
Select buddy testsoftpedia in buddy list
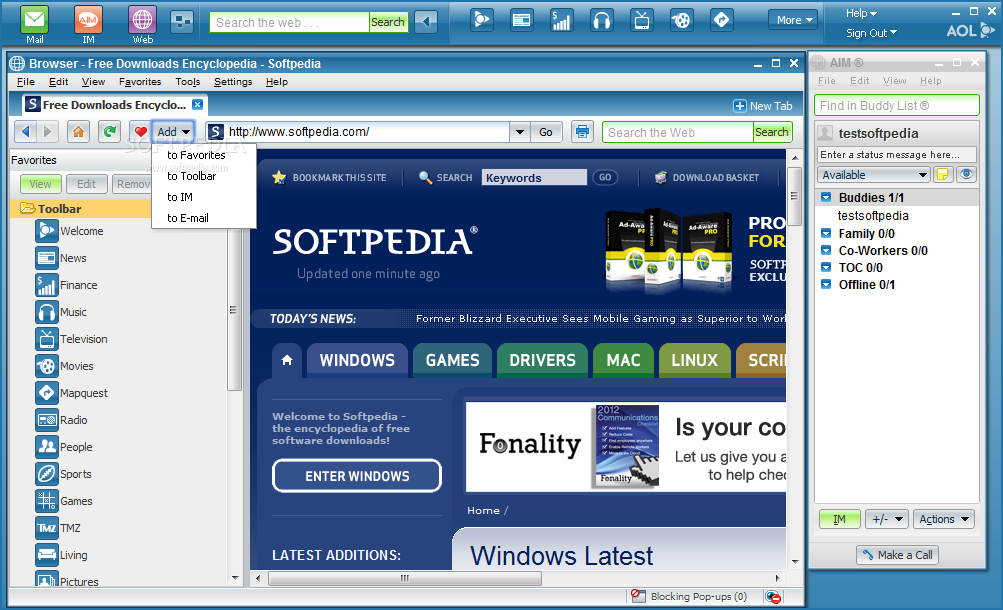coord(873,215)
